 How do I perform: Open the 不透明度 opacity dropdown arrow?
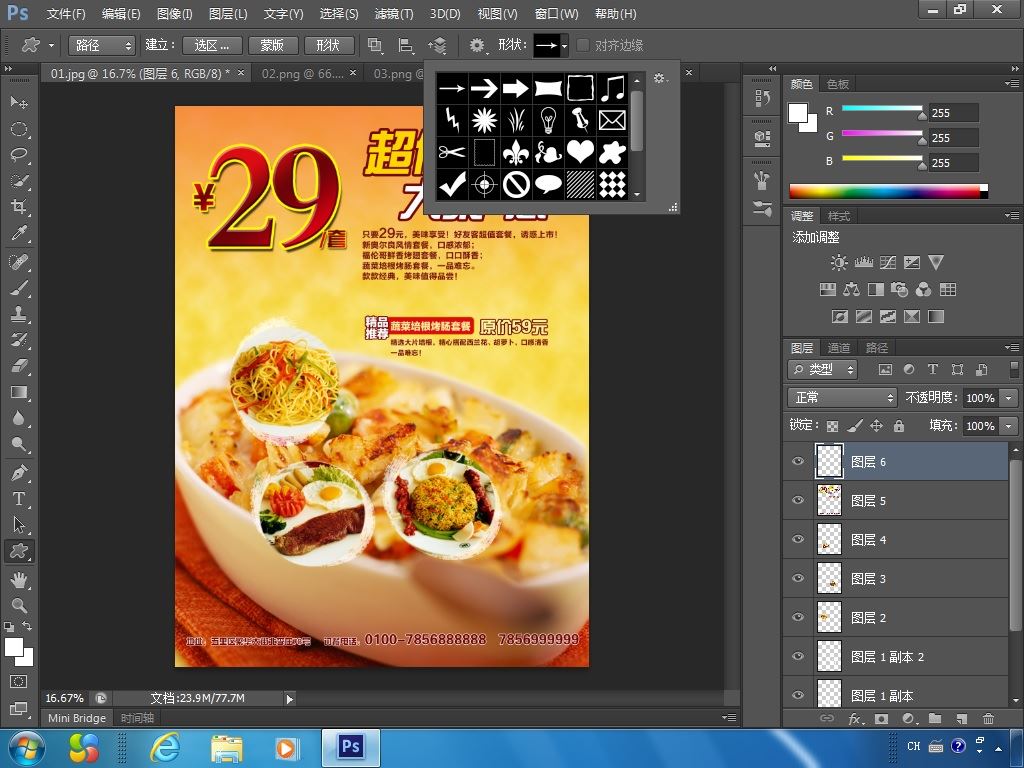[x=1007, y=398]
